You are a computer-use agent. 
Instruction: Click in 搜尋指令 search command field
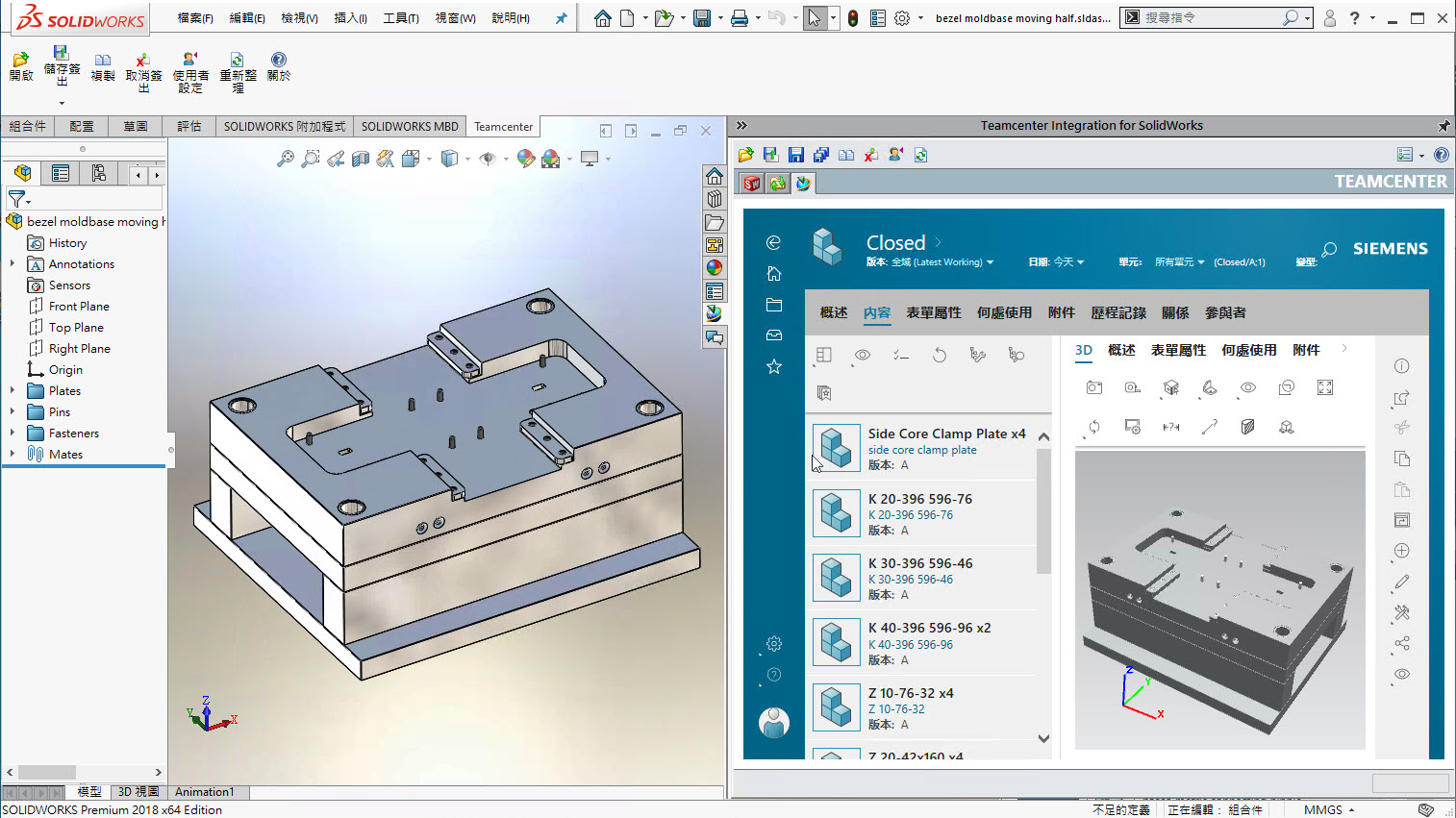tap(1212, 18)
